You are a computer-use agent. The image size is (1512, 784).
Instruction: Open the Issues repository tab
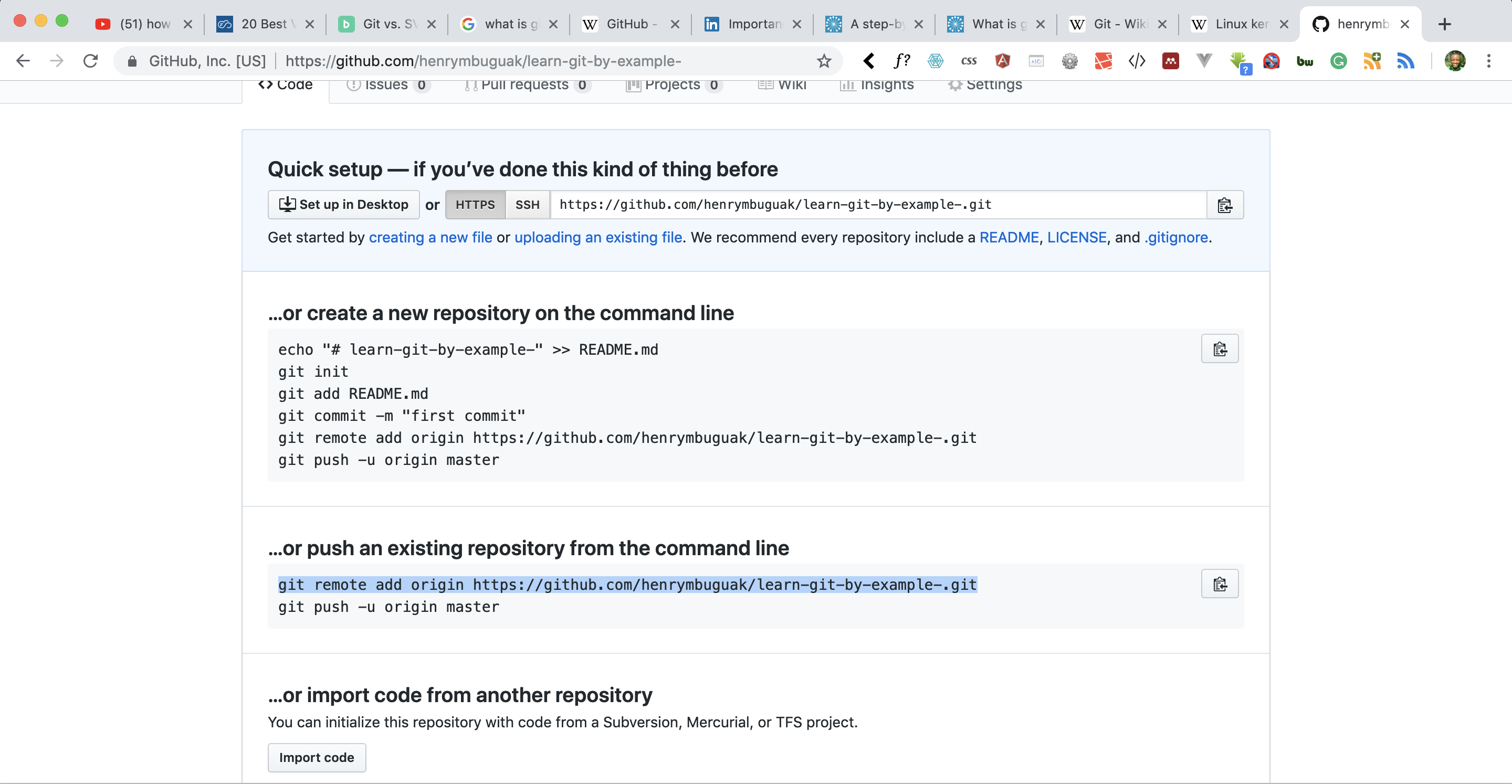tap(388, 86)
